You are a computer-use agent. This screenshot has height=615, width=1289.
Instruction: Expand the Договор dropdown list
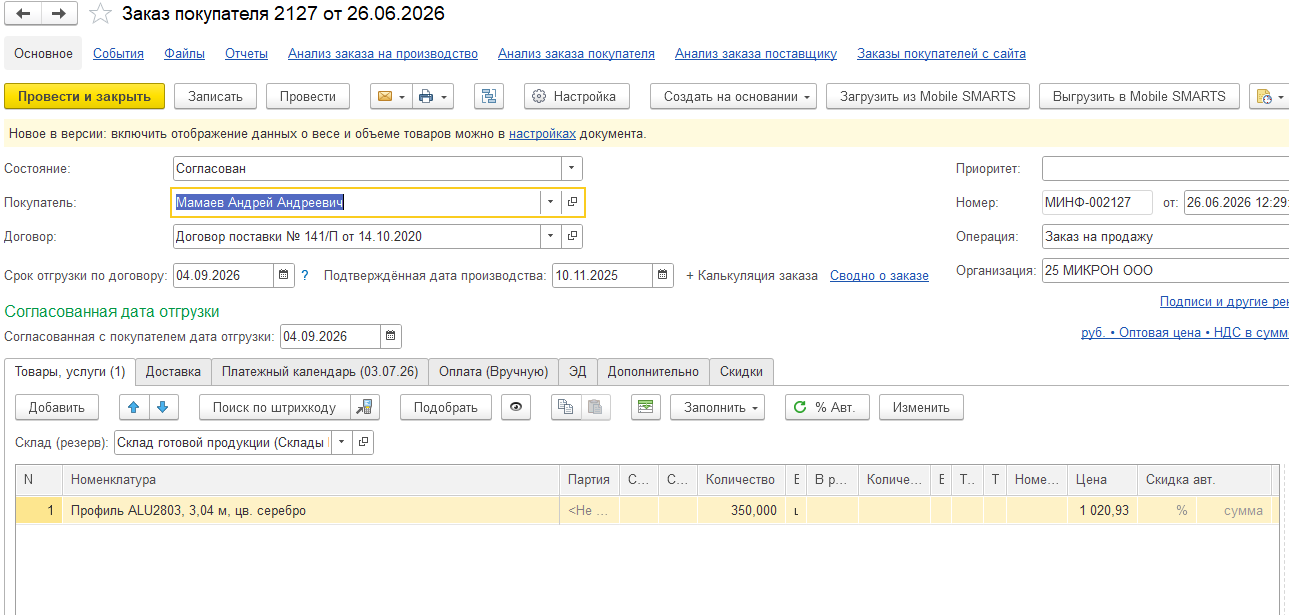pos(551,237)
